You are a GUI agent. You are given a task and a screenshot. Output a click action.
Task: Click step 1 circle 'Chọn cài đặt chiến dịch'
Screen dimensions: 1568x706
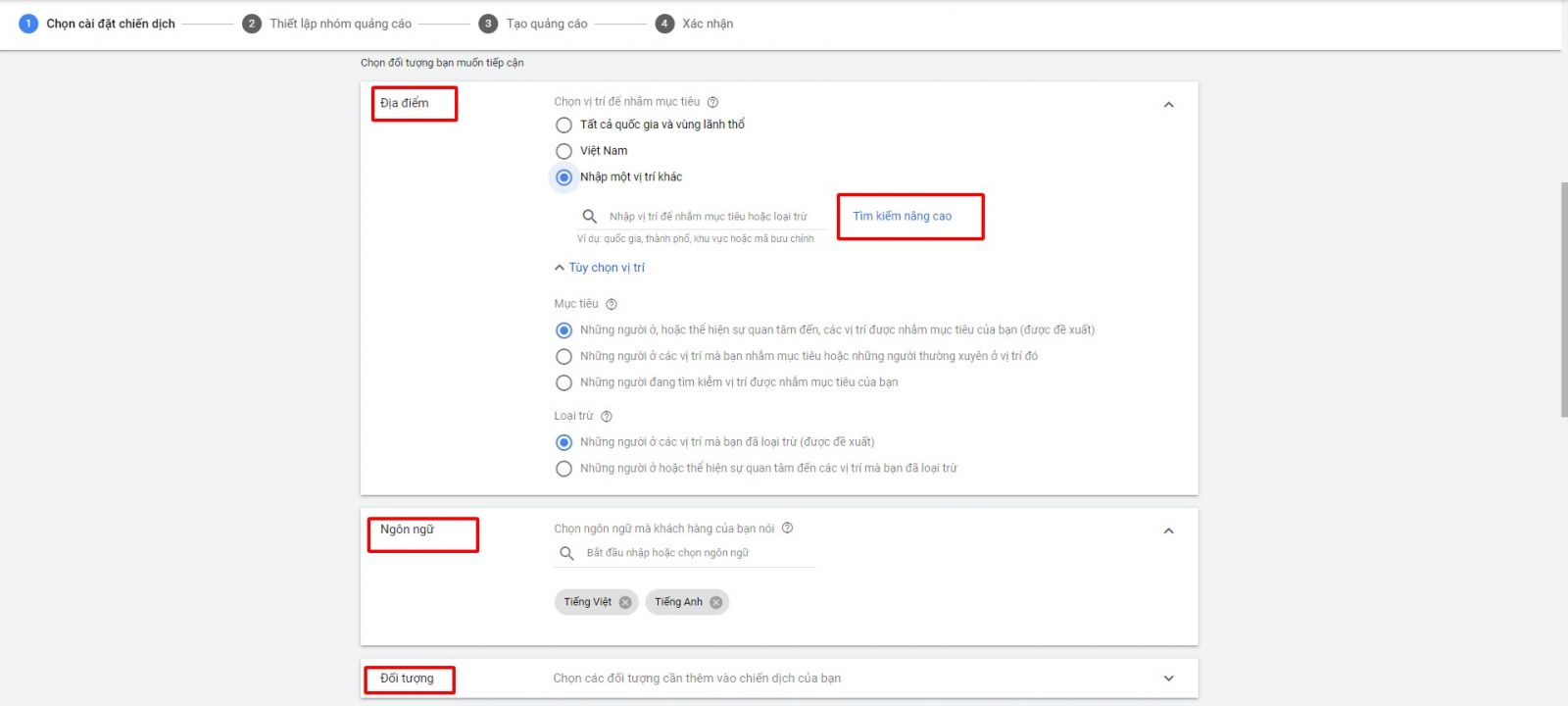click(x=28, y=24)
